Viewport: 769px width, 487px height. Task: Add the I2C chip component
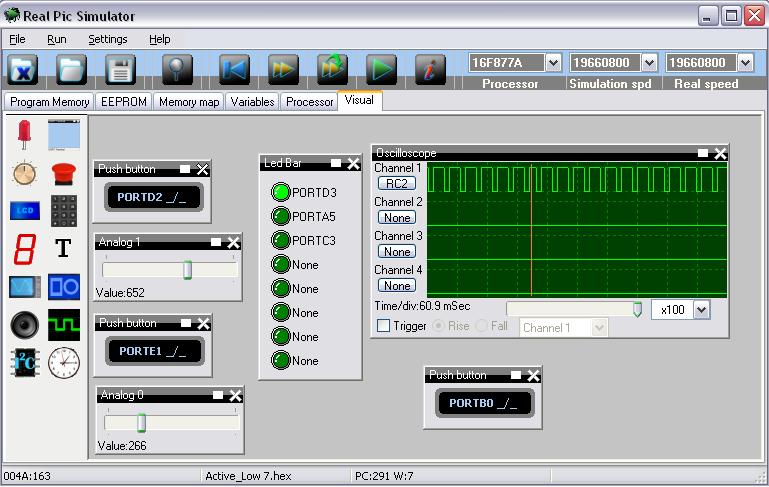click(x=25, y=363)
